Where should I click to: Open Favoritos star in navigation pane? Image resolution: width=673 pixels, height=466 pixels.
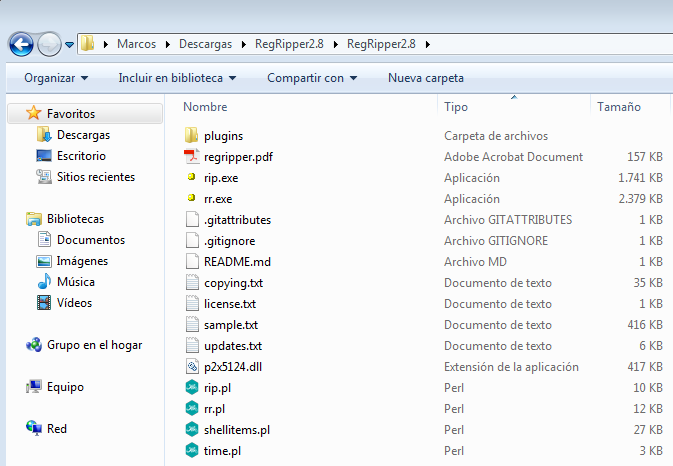[x=34, y=114]
